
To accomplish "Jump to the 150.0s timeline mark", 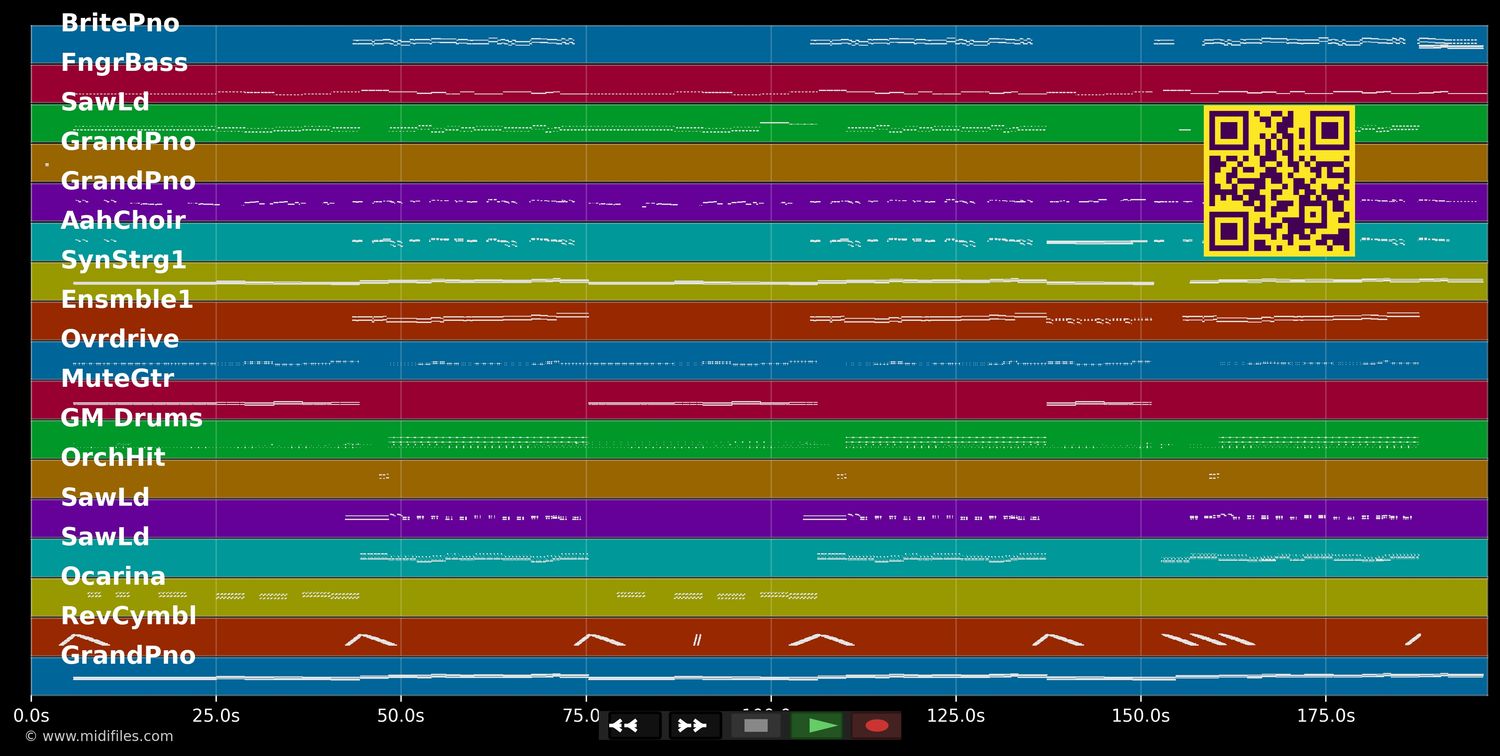I will coord(1140,716).
